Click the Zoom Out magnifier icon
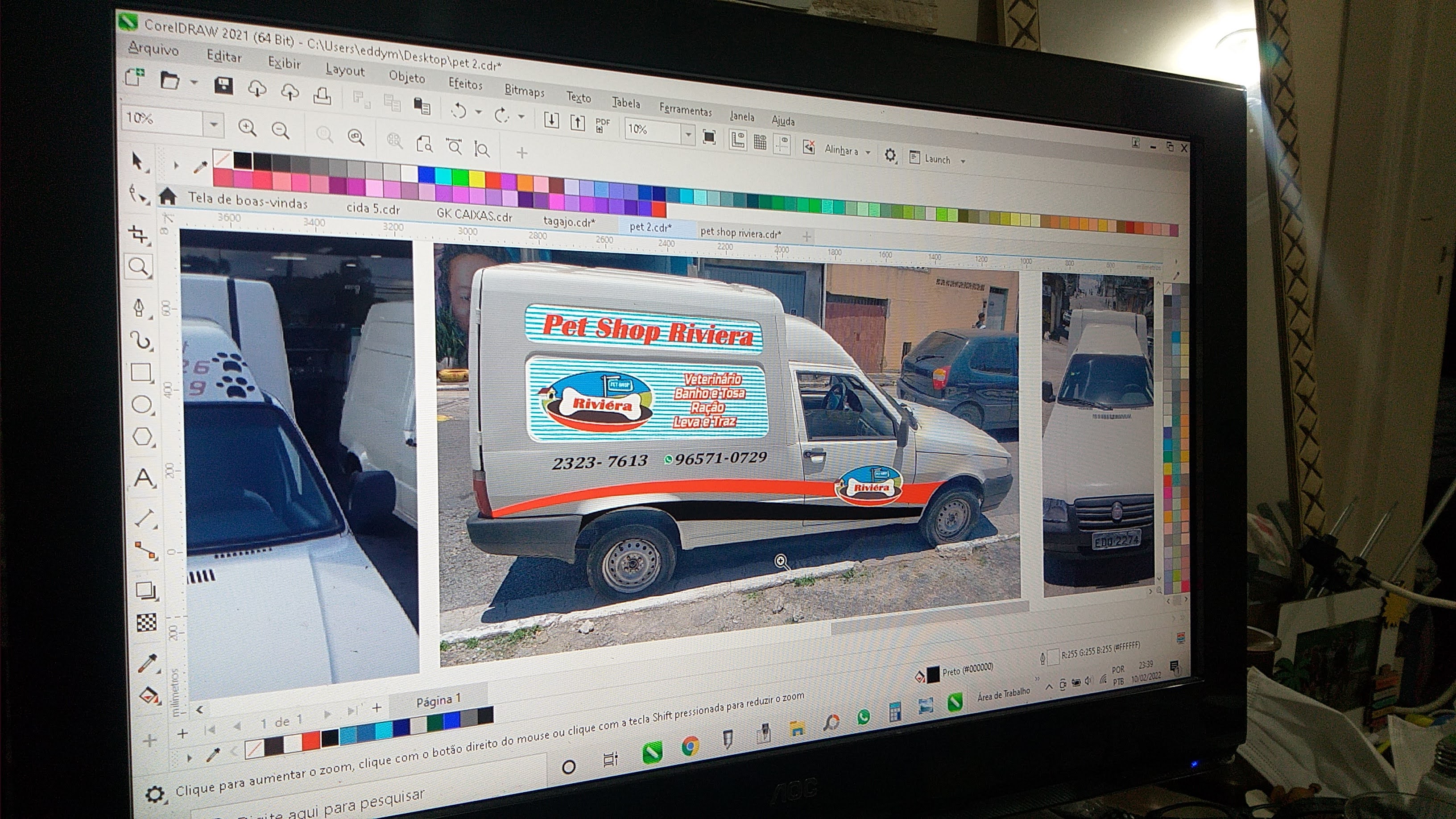 (280, 131)
